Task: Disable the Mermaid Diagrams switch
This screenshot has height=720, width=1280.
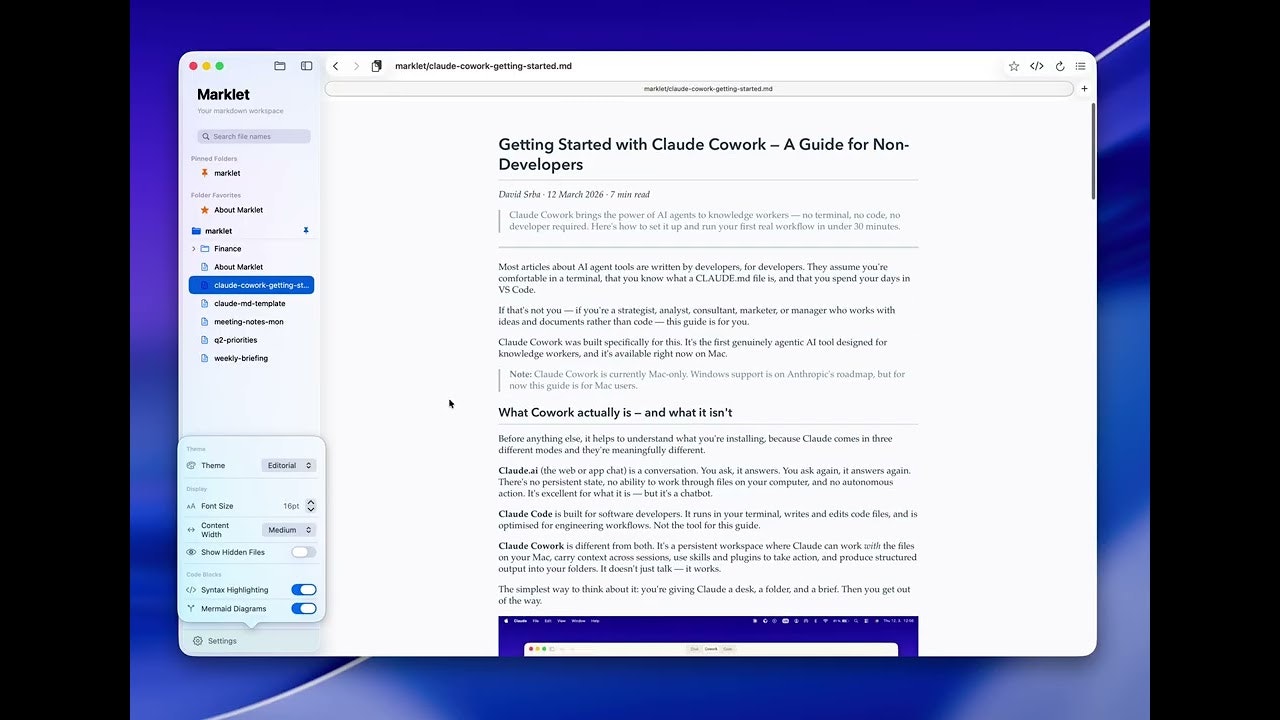Action: pyautogui.click(x=304, y=609)
